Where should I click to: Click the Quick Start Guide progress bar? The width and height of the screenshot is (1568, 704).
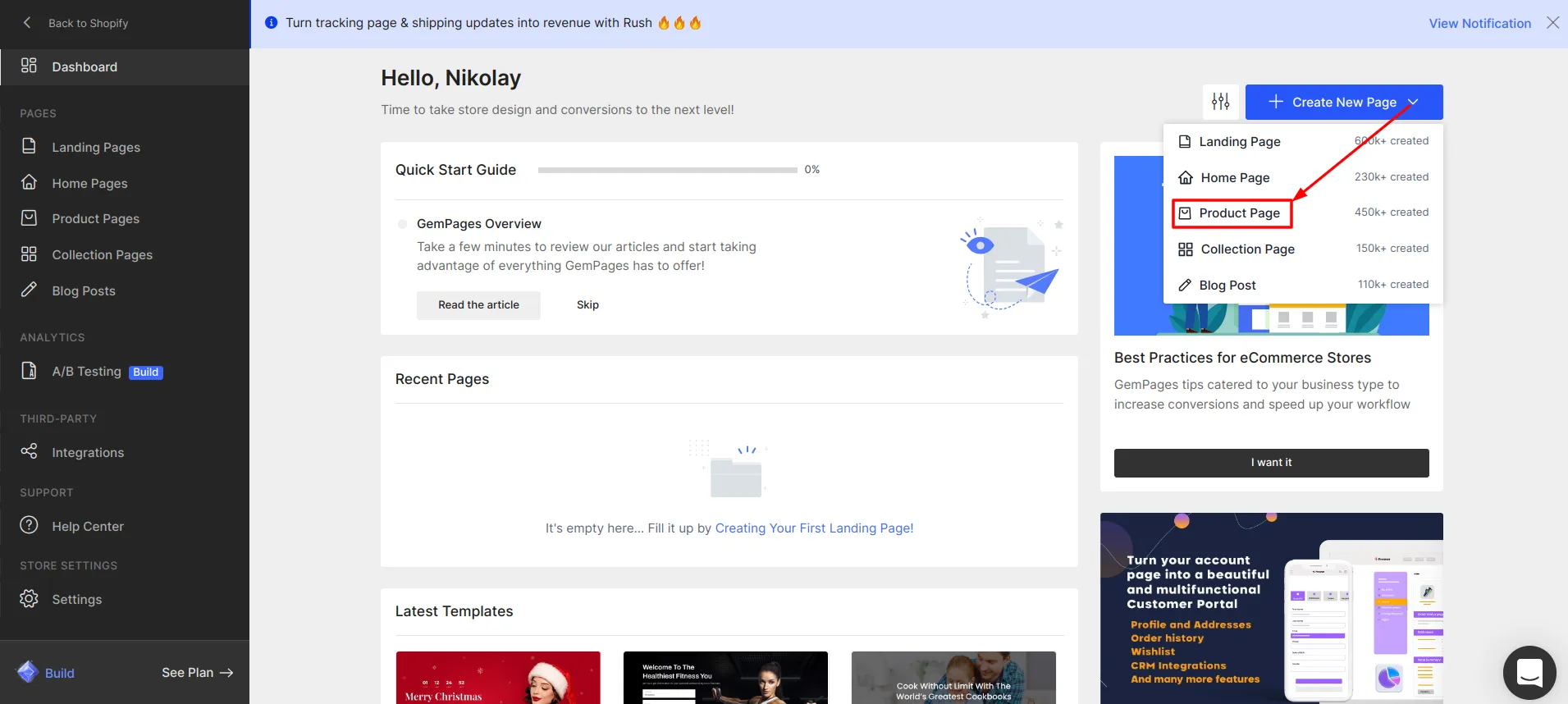tap(667, 170)
